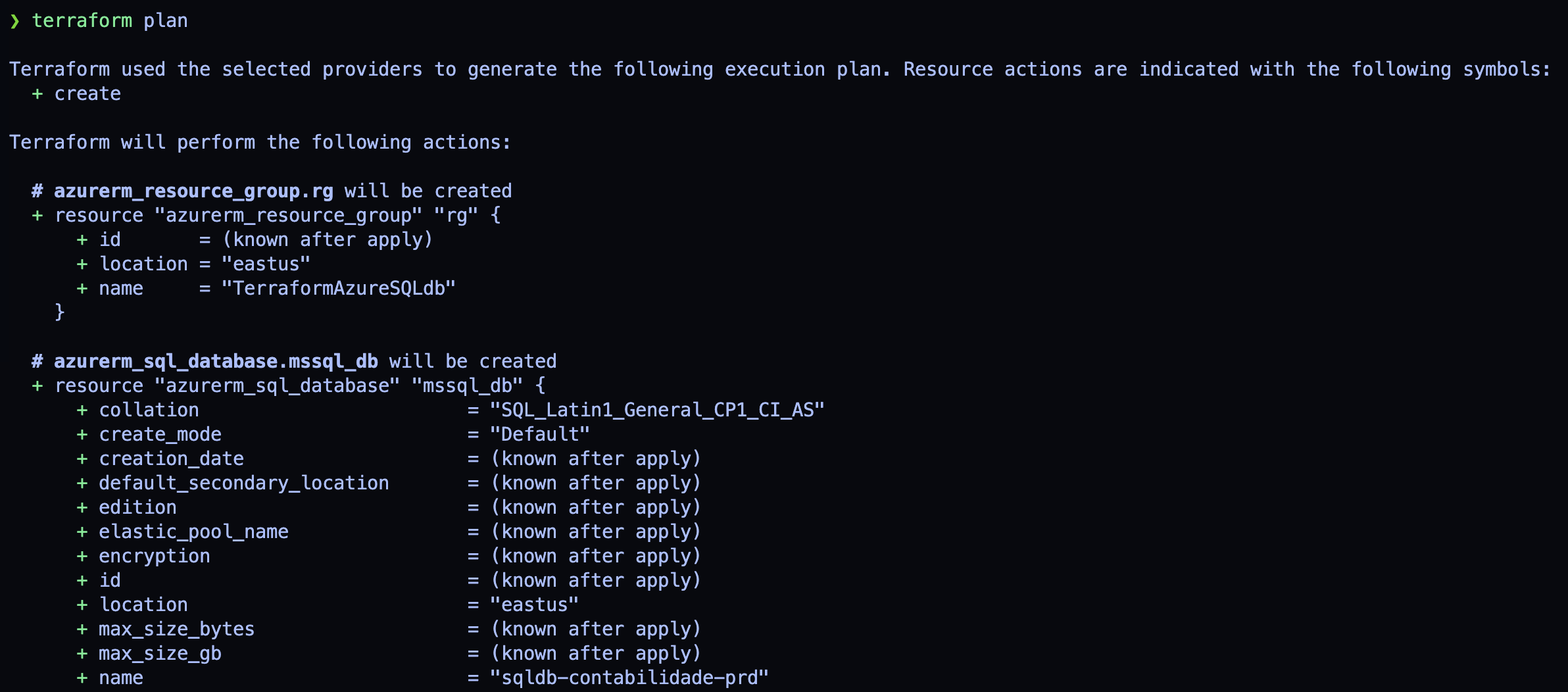Image resolution: width=1568 pixels, height=692 pixels.
Task: Click the bold azurerm_resource_group.rg heading
Action: point(193,191)
